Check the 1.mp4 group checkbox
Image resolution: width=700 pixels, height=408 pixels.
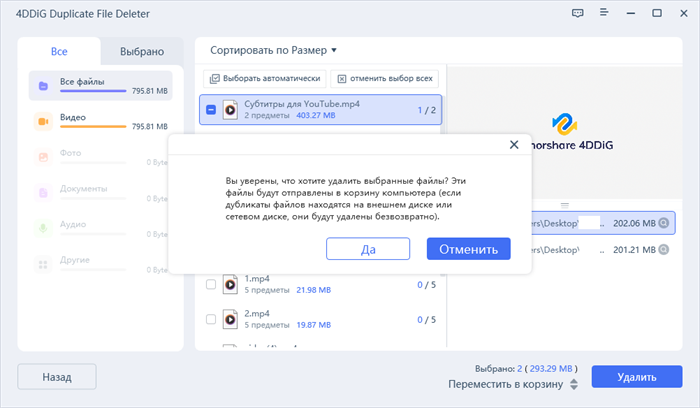(211, 284)
